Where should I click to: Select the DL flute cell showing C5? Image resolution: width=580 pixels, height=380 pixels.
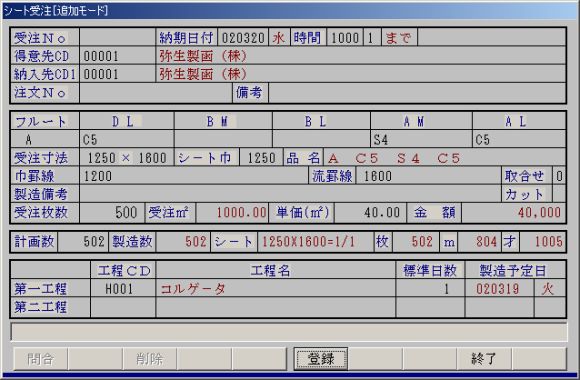[127, 139]
